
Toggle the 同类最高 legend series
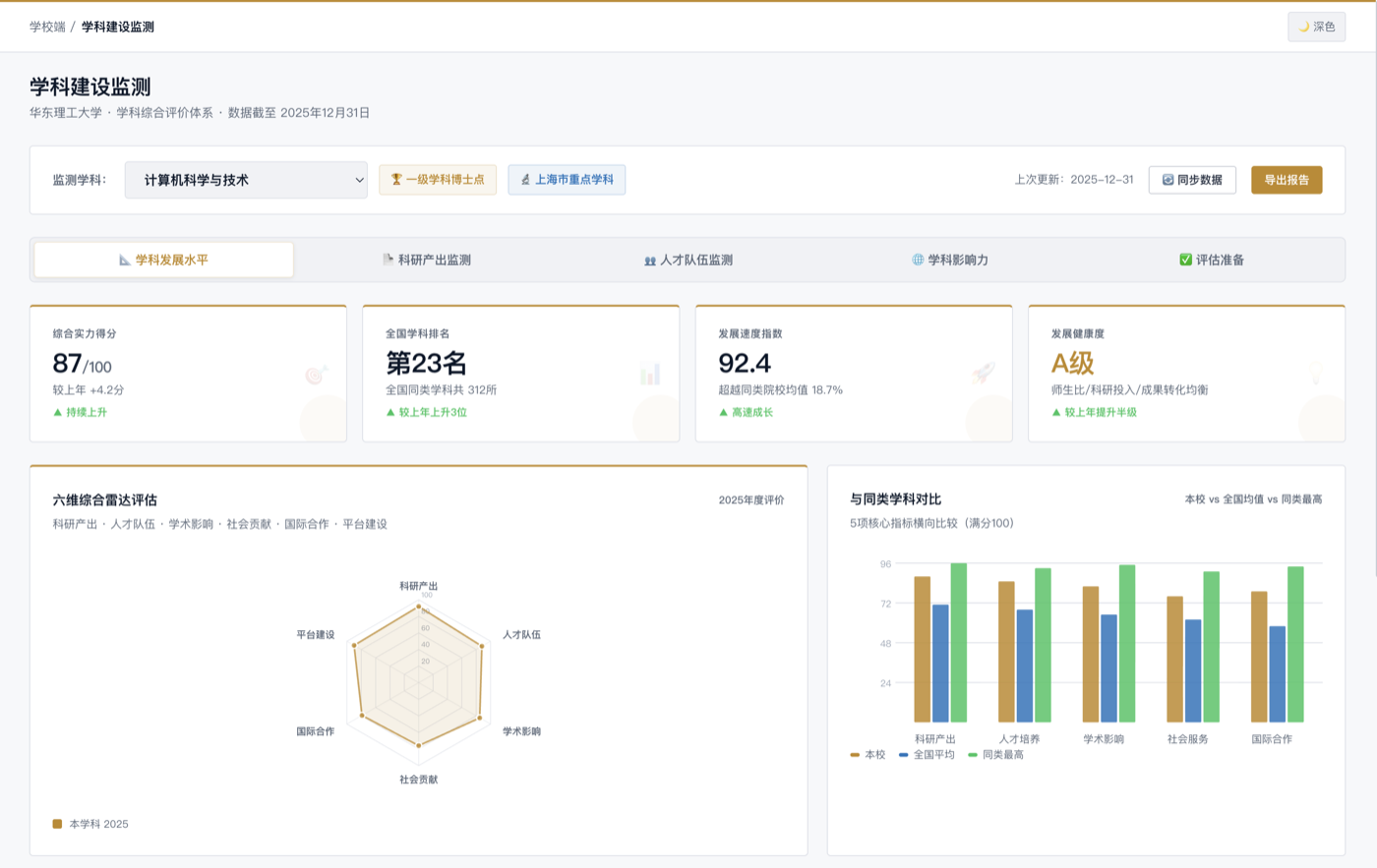pos(995,755)
